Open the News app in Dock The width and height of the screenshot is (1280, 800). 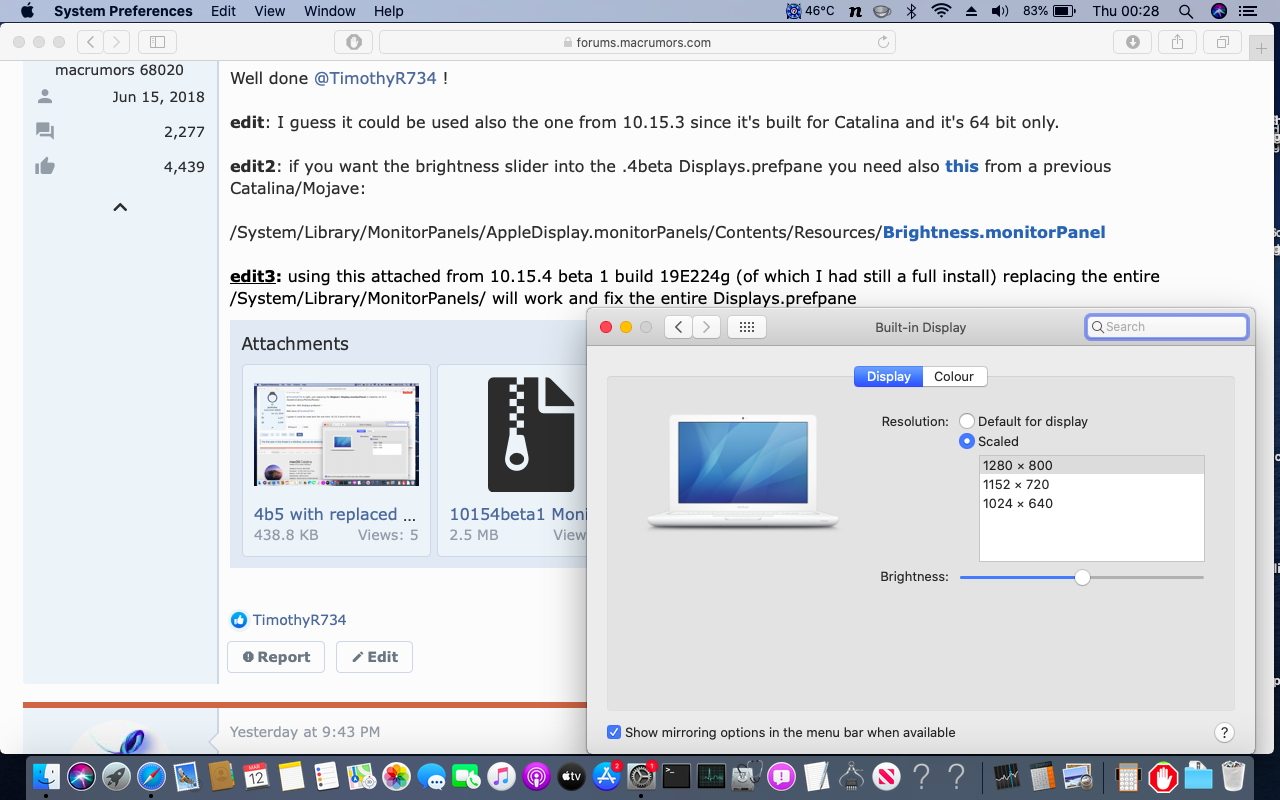(x=886, y=775)
